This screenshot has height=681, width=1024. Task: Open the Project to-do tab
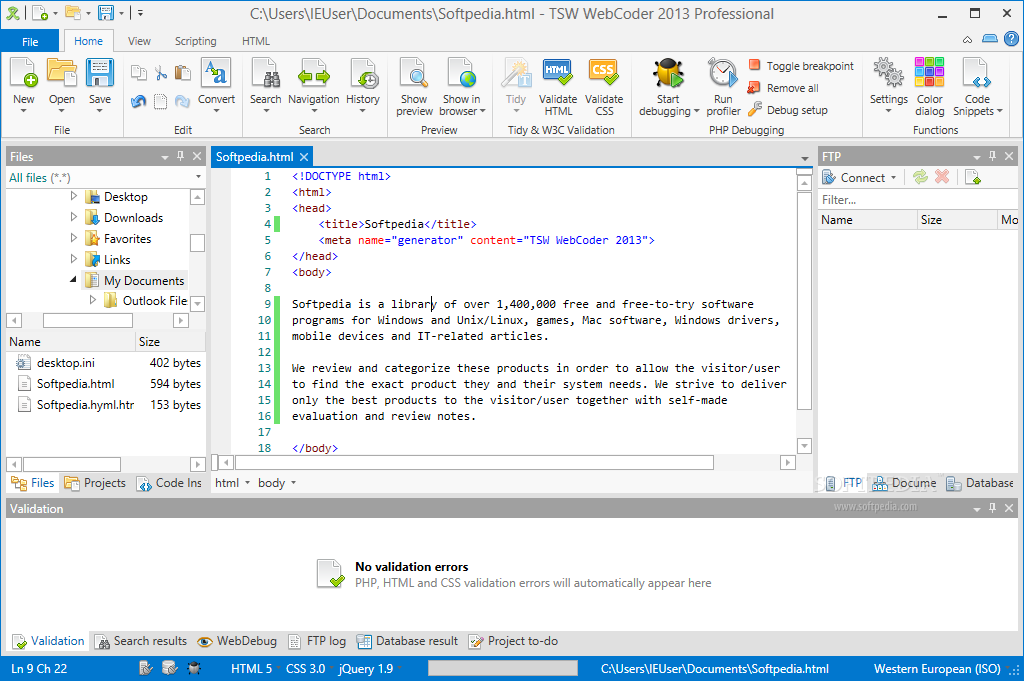pos(513,641)
